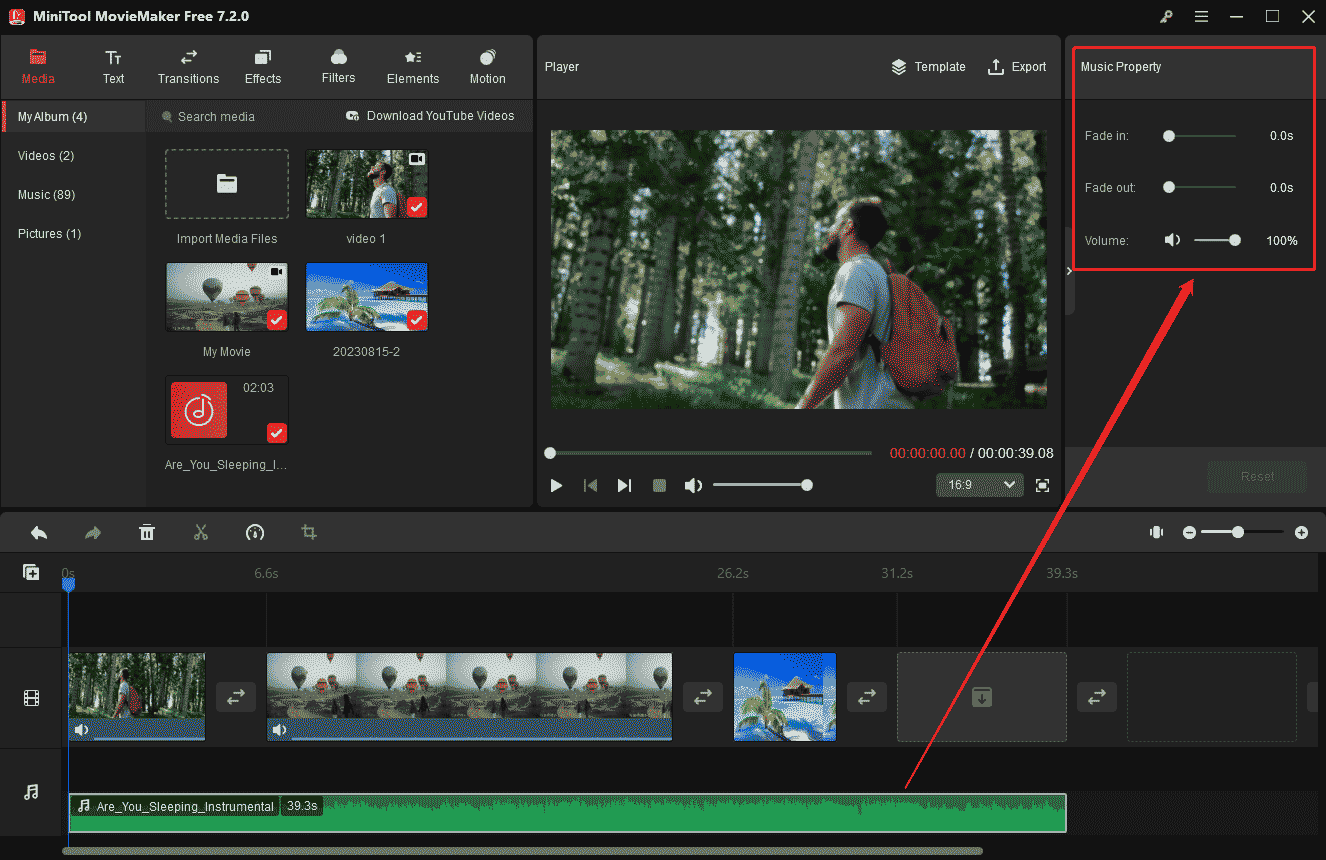
Task: Jump to previous frame button
Action: click(x=591, y=485)
